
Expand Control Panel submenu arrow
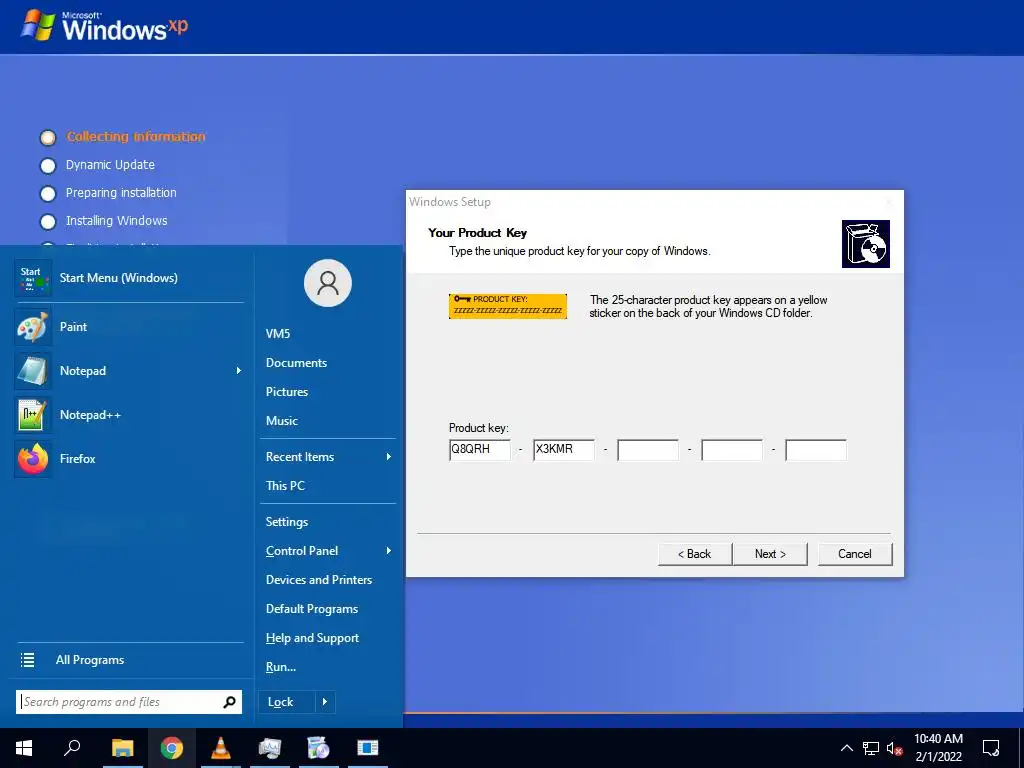tap(389, 551)
